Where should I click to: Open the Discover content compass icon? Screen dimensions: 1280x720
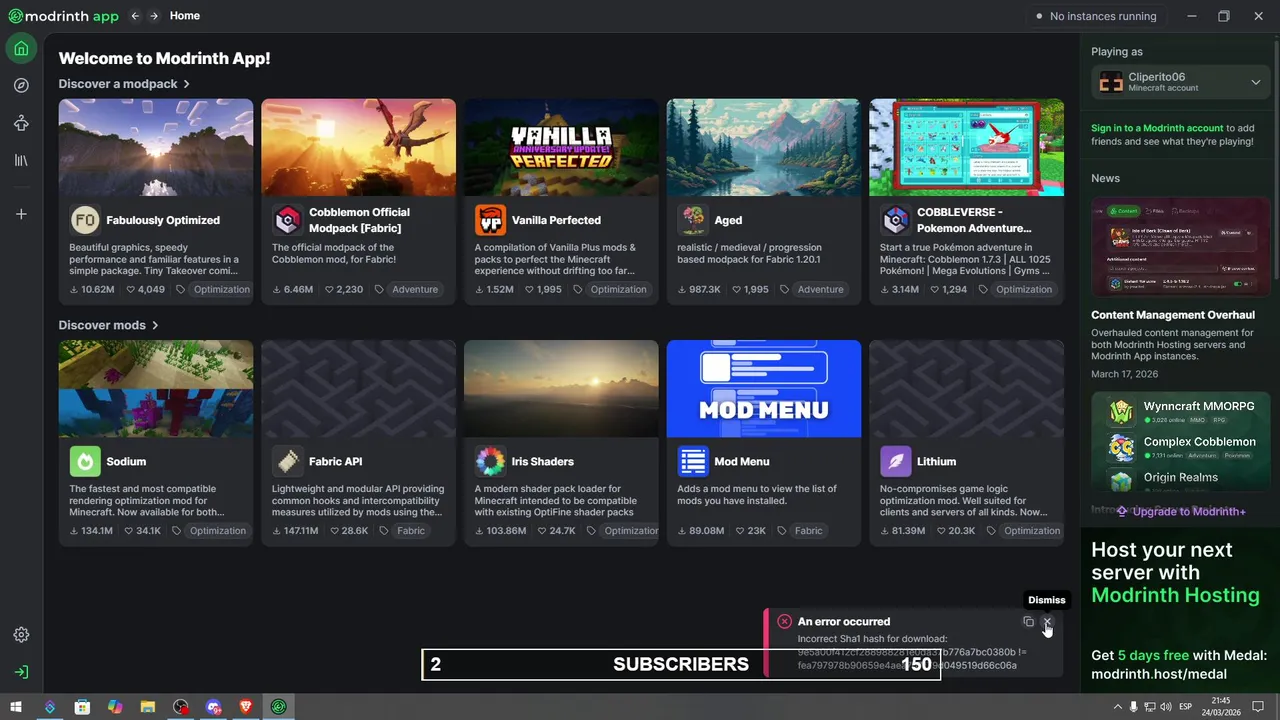tap(21, 85)
